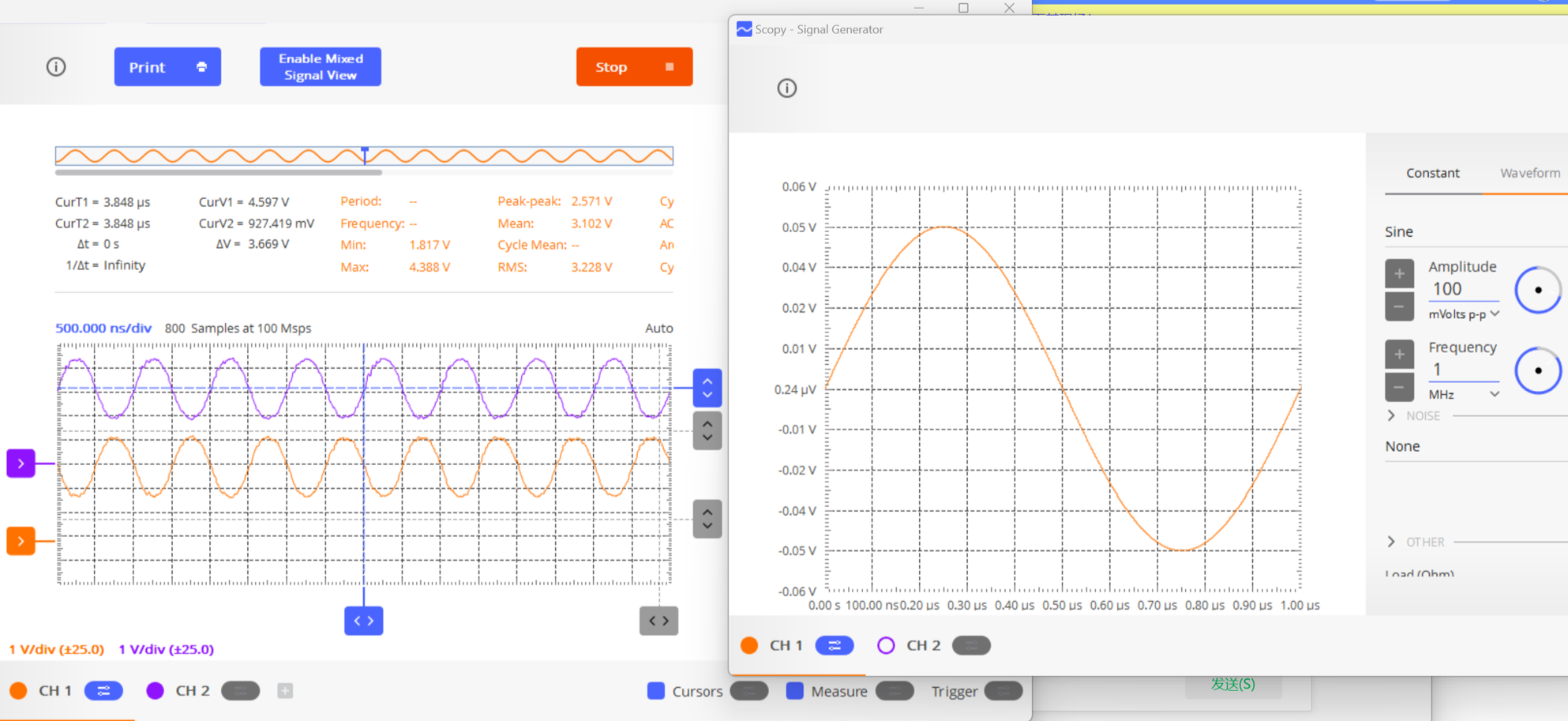Increase Amplitude with plus button
This screenshot has width=1568, height=721.
[x=1399, y=273]
